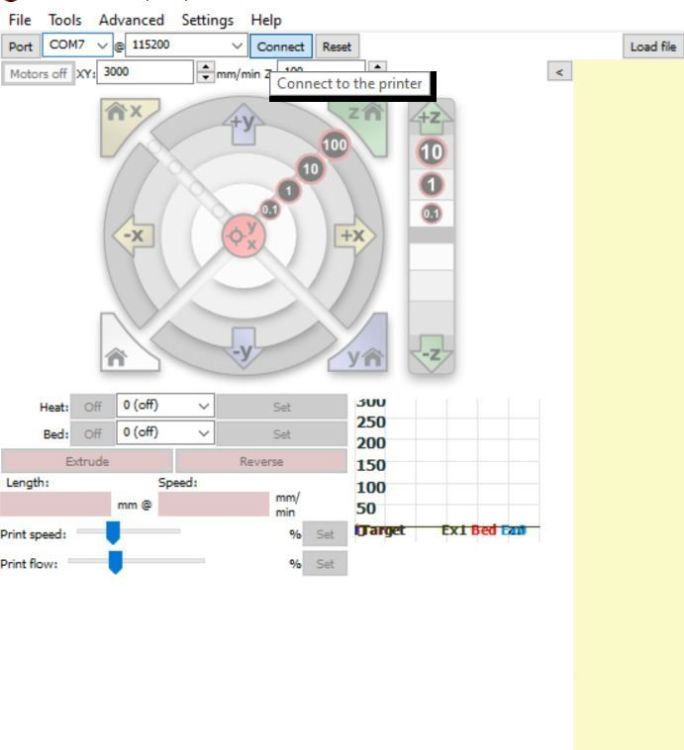Click the extrusion Length field
Screen dimensions: 684x750
55,504
